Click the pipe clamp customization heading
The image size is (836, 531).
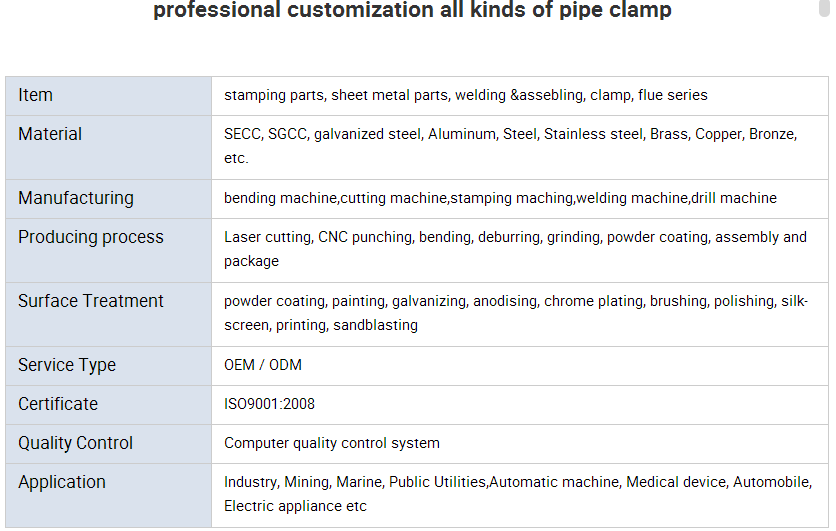tap(412, 10)
